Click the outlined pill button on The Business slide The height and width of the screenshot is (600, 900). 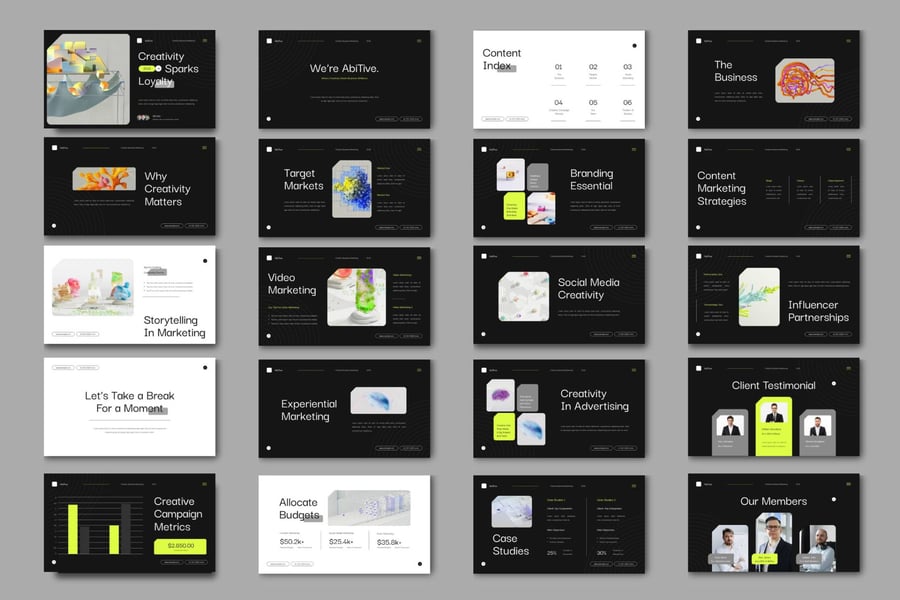[x=815, y=118]
